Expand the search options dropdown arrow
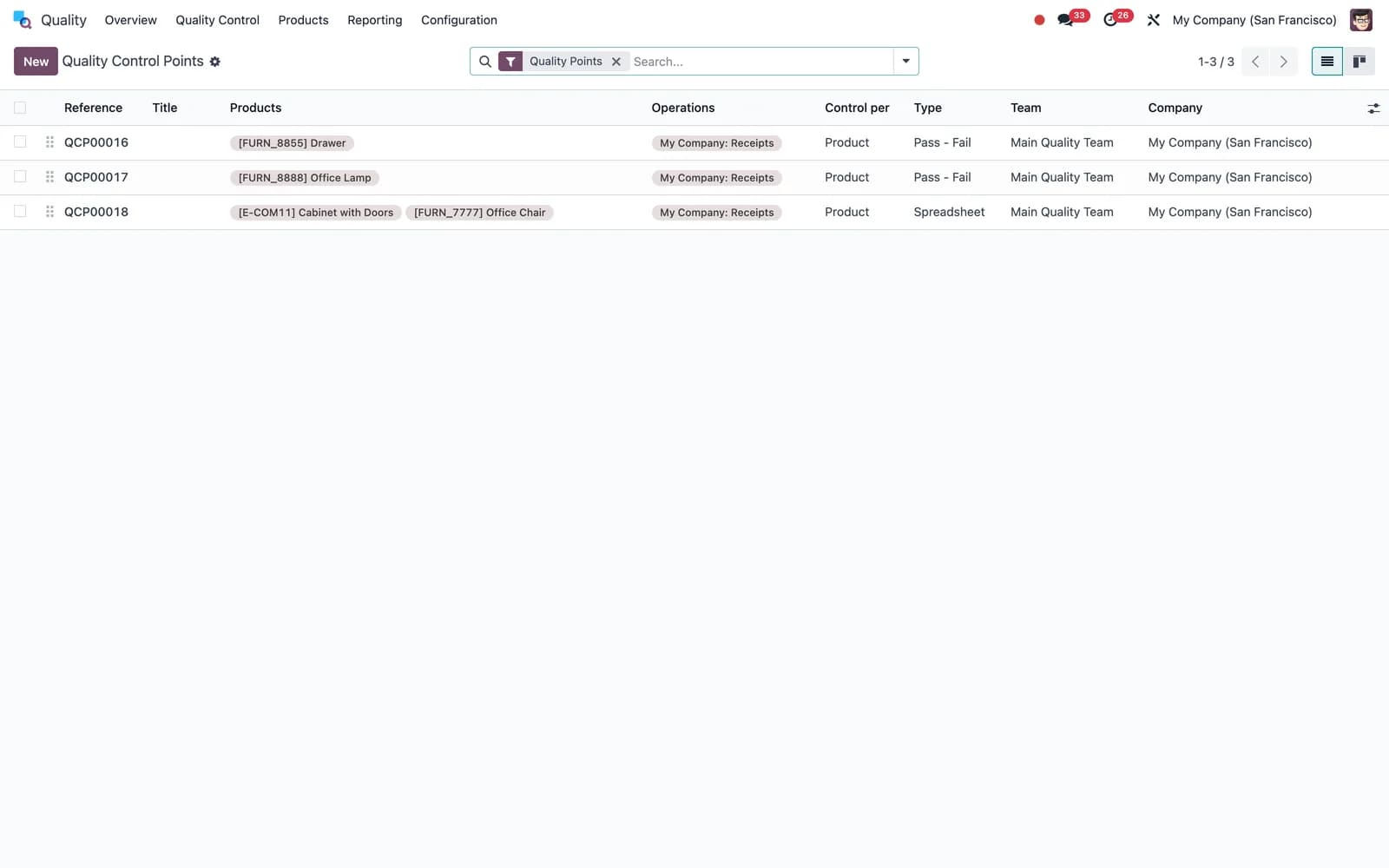The height and width of the screenshot is (868, 1389). point(905,62)
